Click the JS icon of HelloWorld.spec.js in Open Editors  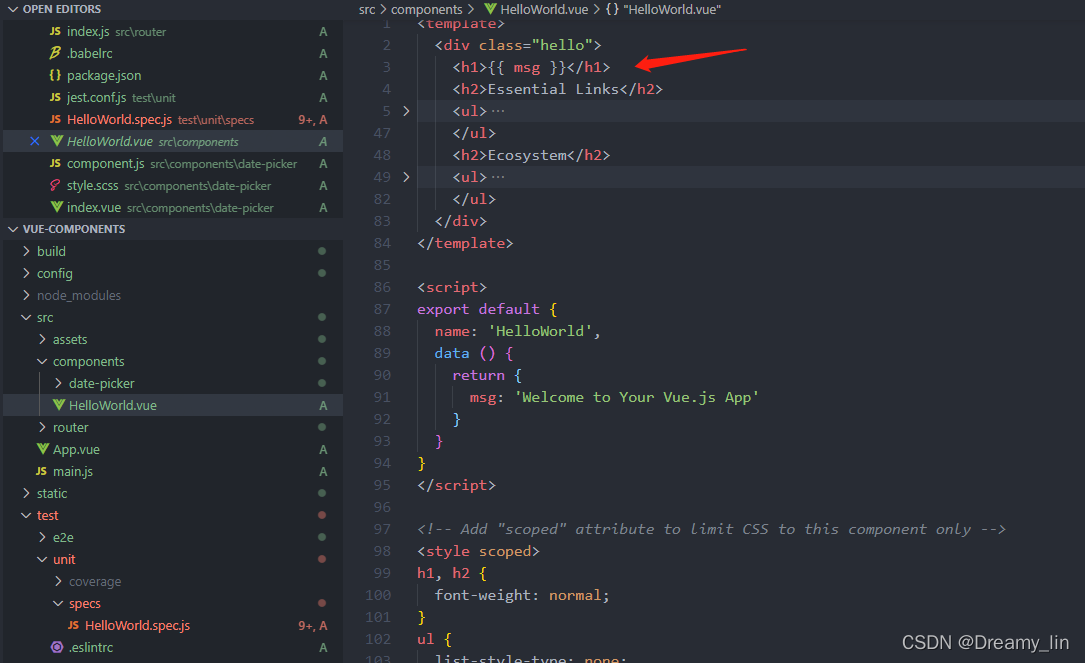point(55,120)
